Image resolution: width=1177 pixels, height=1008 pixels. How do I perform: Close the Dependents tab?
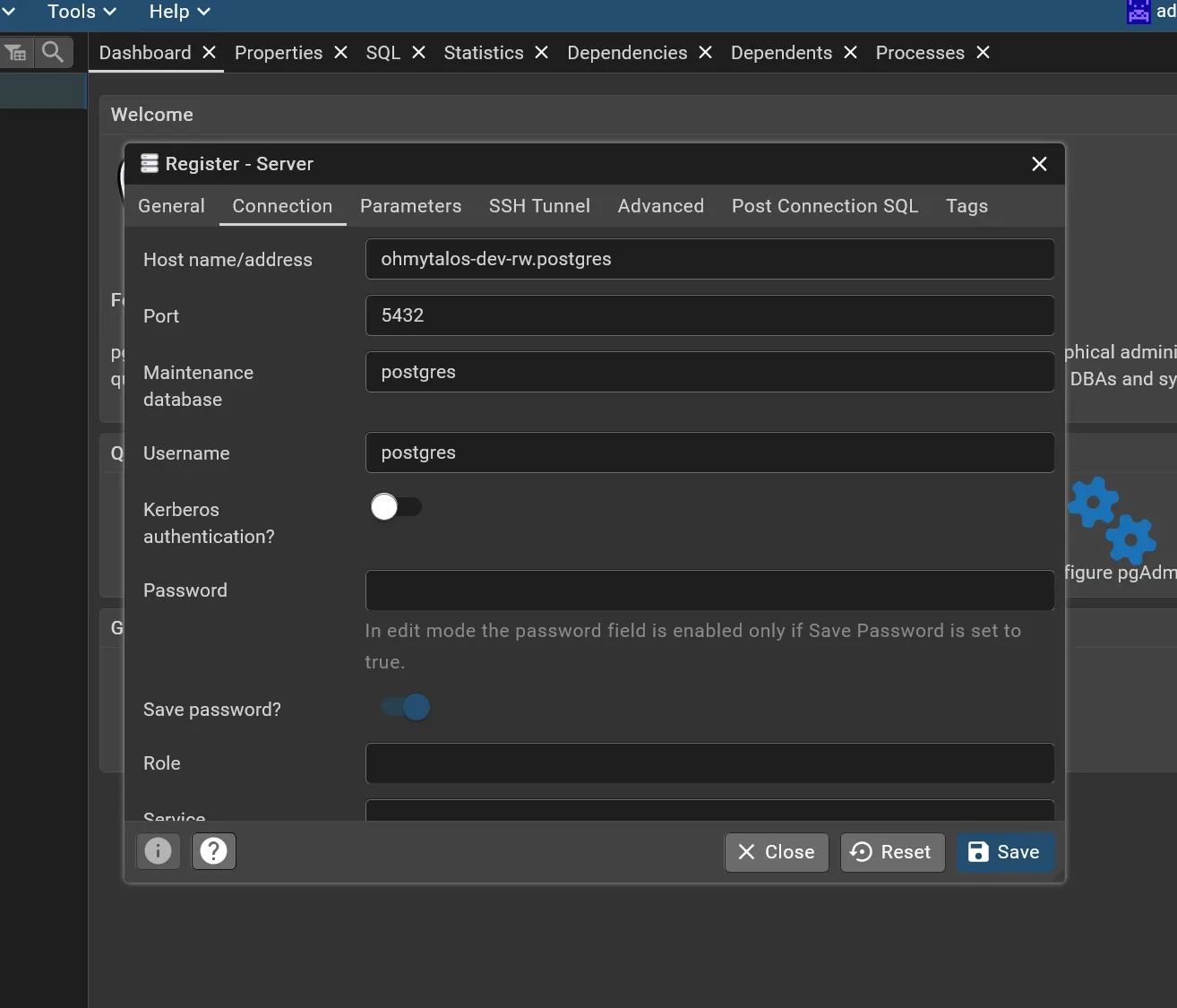(x=849, y=53)
